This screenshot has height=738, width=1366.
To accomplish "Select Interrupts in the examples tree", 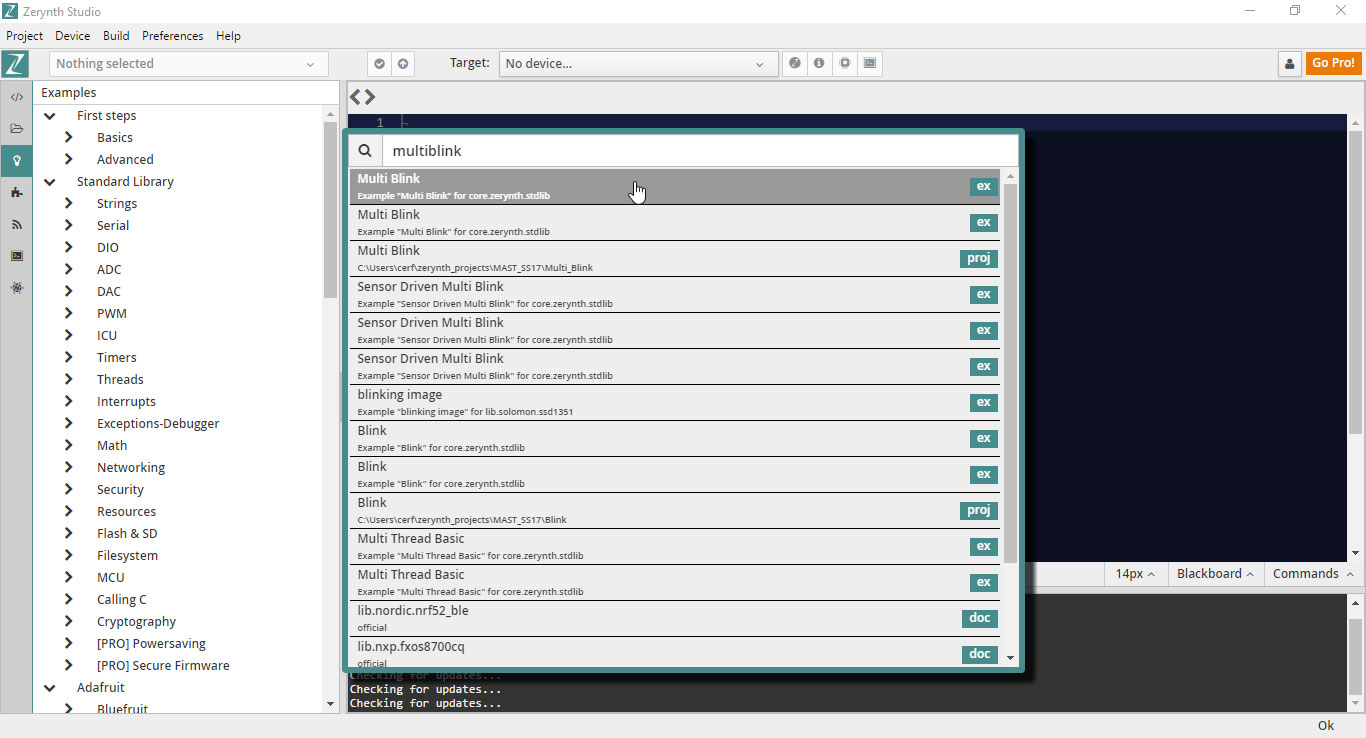I will (x=126, y=402).
